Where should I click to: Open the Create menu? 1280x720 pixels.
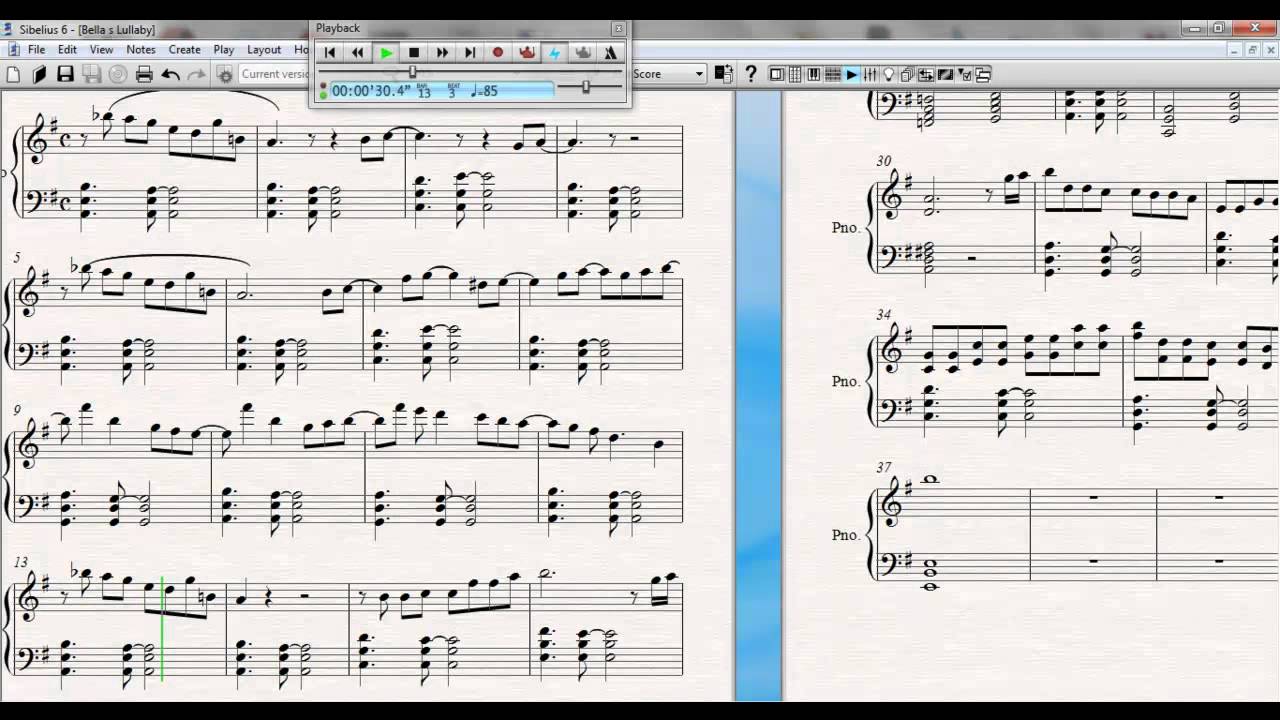click(185, 49)
